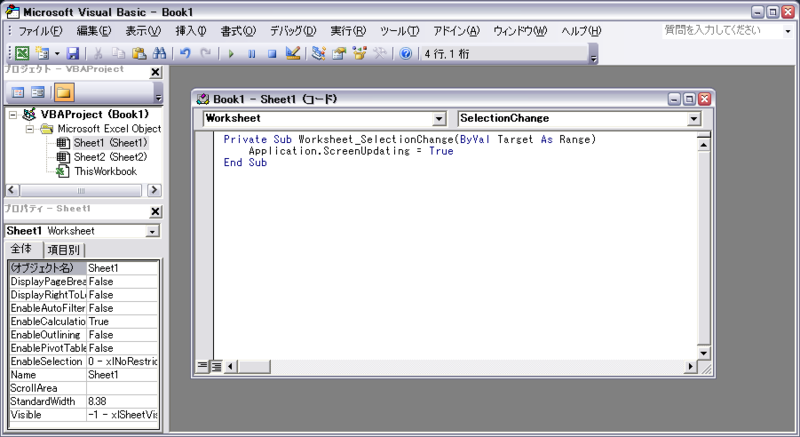Redo toolbar icon
The image size is (800, 437).
(x=206, y=53)
